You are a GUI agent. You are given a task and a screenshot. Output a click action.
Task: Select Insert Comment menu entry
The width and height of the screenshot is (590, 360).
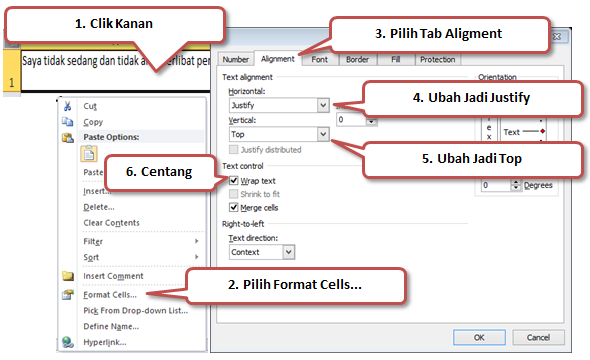[113, 276]
